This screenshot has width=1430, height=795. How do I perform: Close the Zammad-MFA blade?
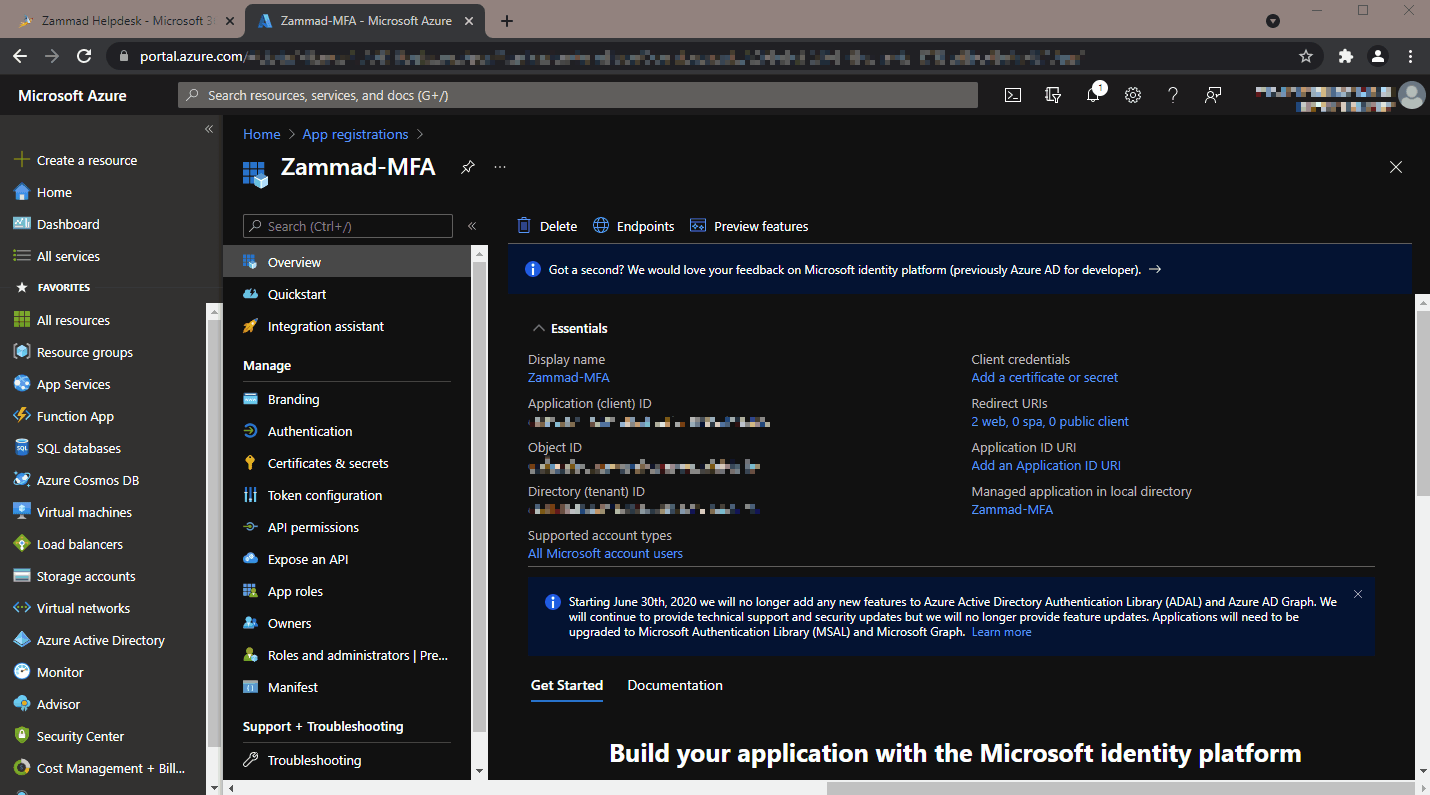click(1396, 167)
